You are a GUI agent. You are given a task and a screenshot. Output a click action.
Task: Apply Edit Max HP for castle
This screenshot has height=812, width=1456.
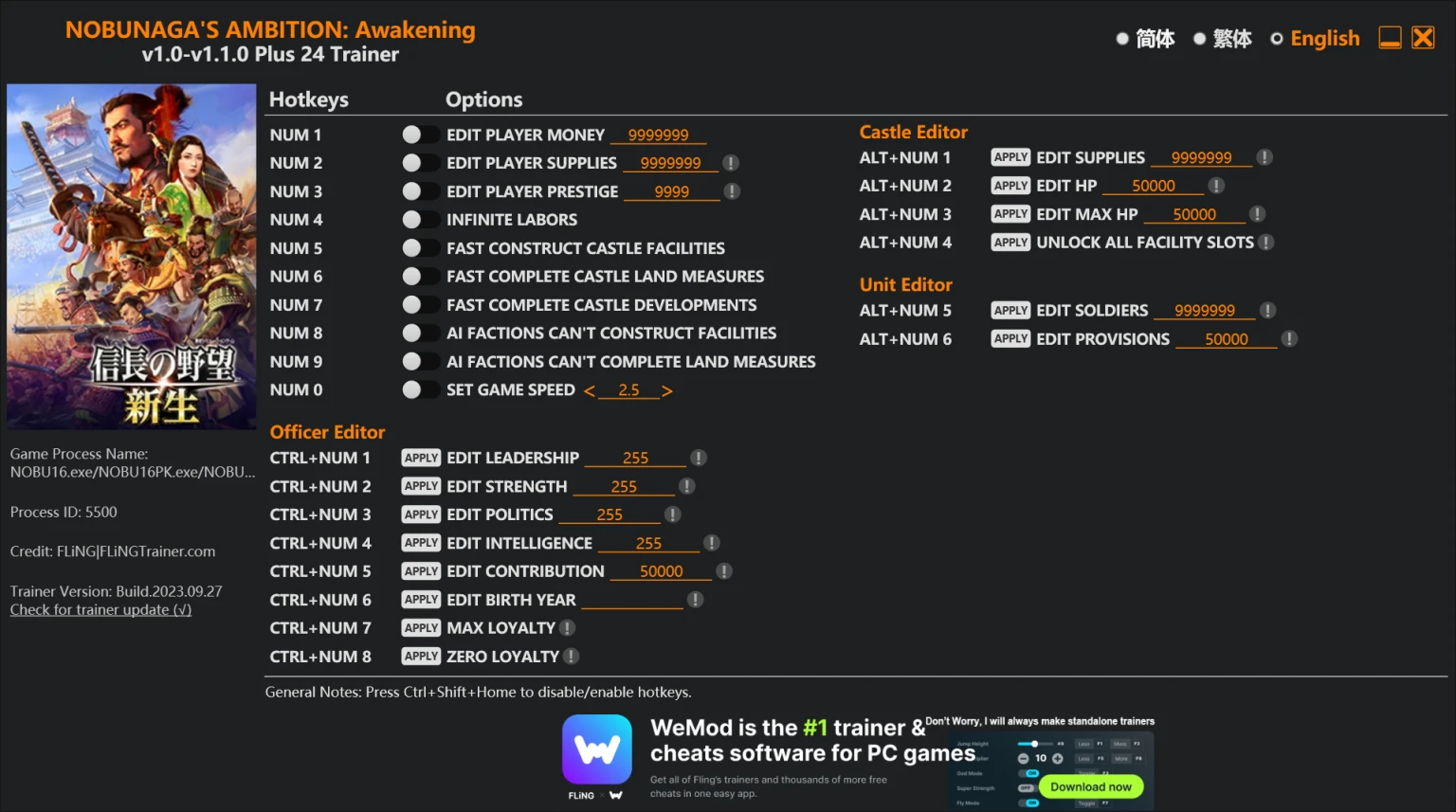[1010, 214]
